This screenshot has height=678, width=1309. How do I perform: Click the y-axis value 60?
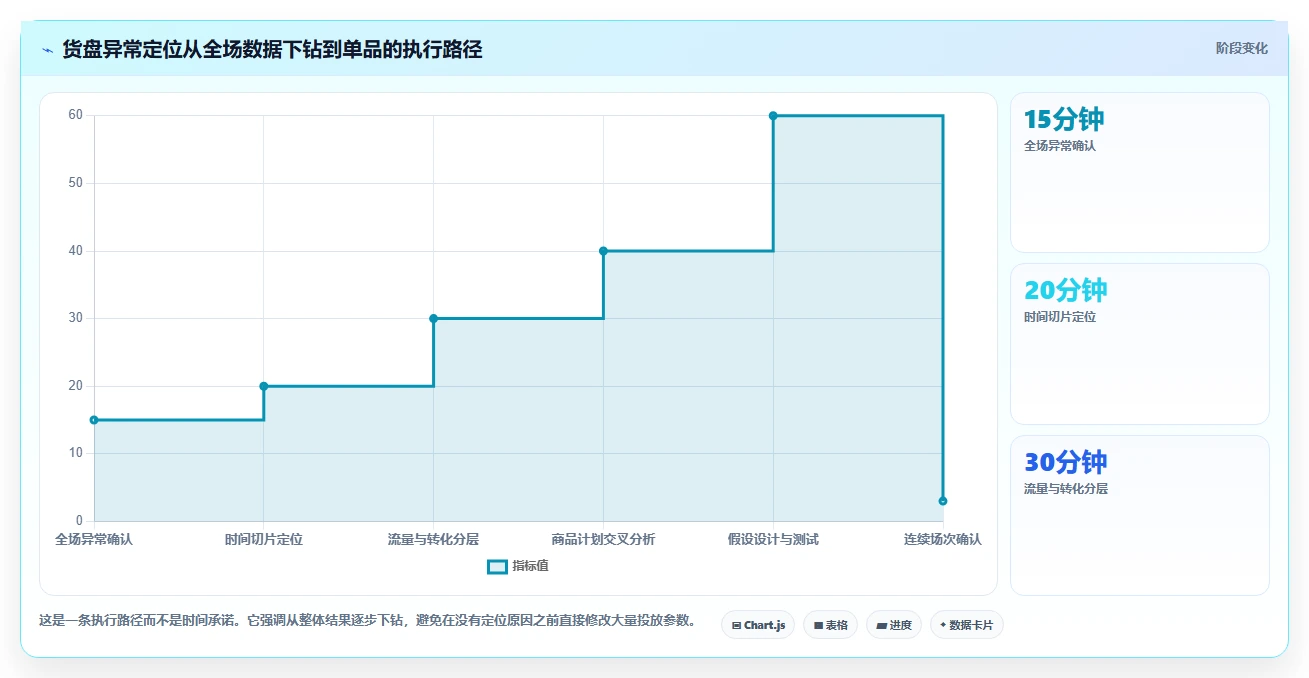click(x=75, y=115)
